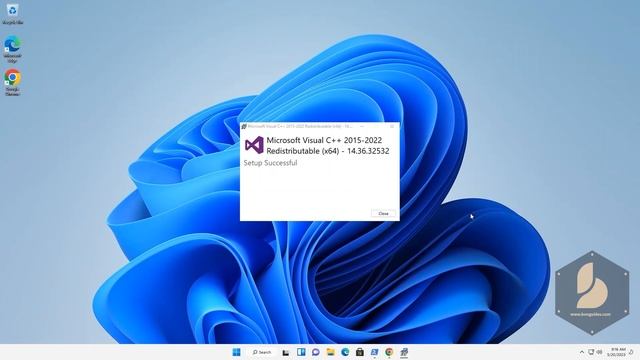Open the Recycle Bin desktop icon

[x=12, y=13]
